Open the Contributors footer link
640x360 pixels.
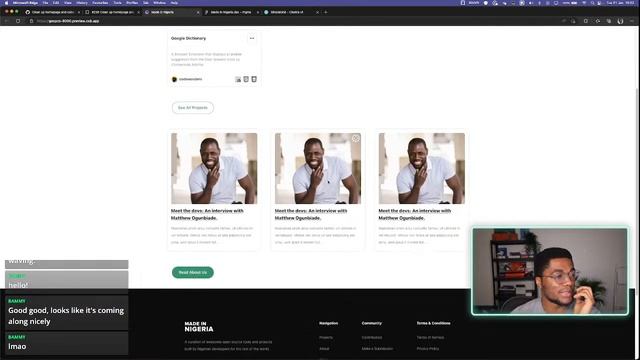(x=372, y=338)
